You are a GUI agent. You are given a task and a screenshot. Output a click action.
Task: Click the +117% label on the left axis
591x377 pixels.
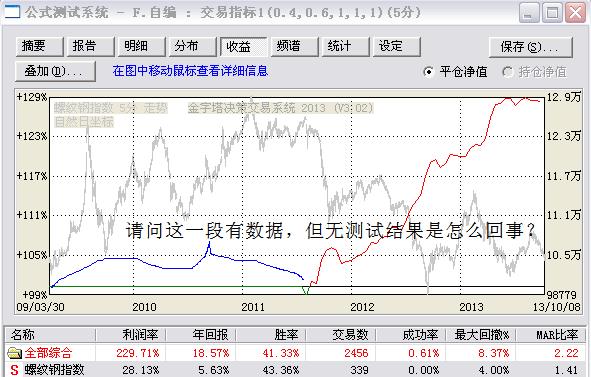coord(32,176)
